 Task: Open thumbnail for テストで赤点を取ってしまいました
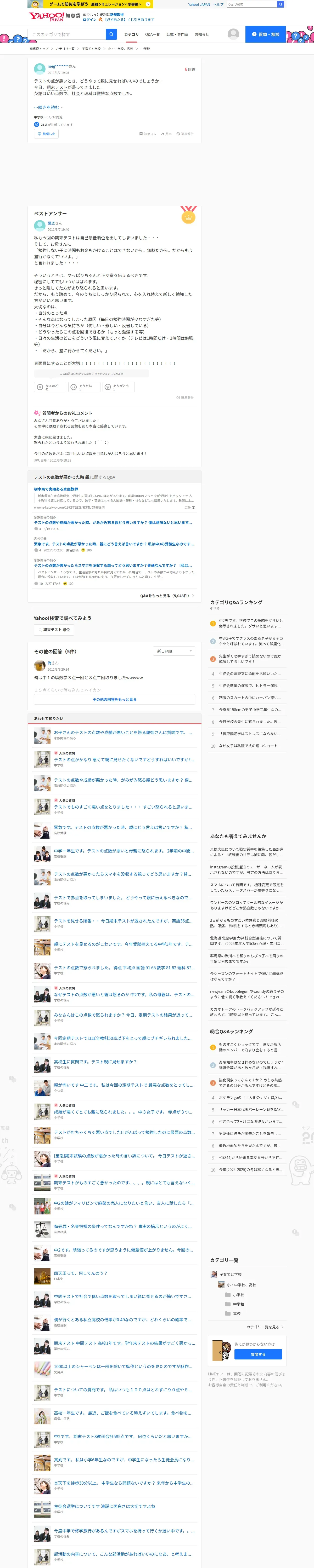(x=42, y=900)
